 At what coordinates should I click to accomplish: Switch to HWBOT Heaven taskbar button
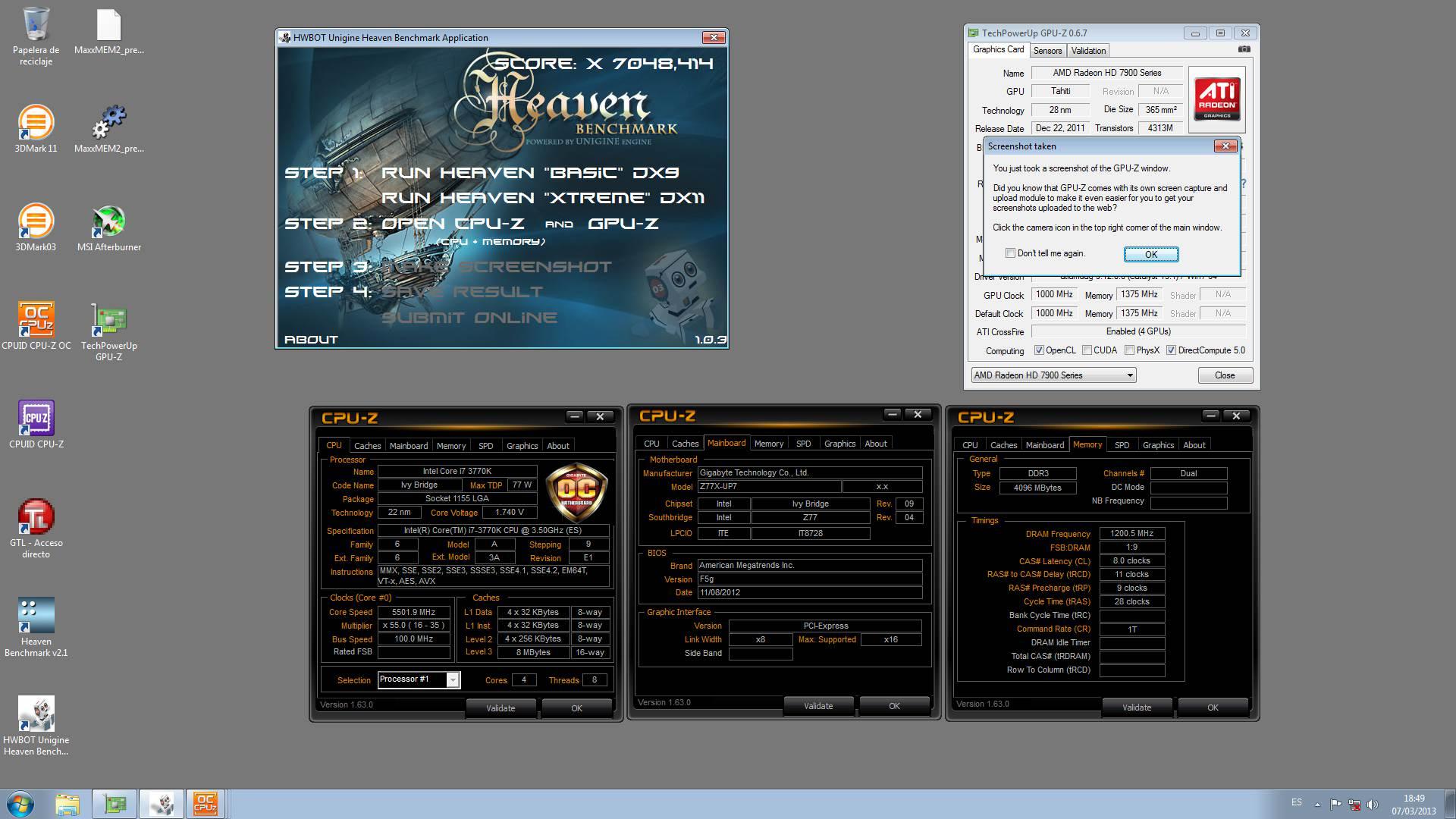161,804
